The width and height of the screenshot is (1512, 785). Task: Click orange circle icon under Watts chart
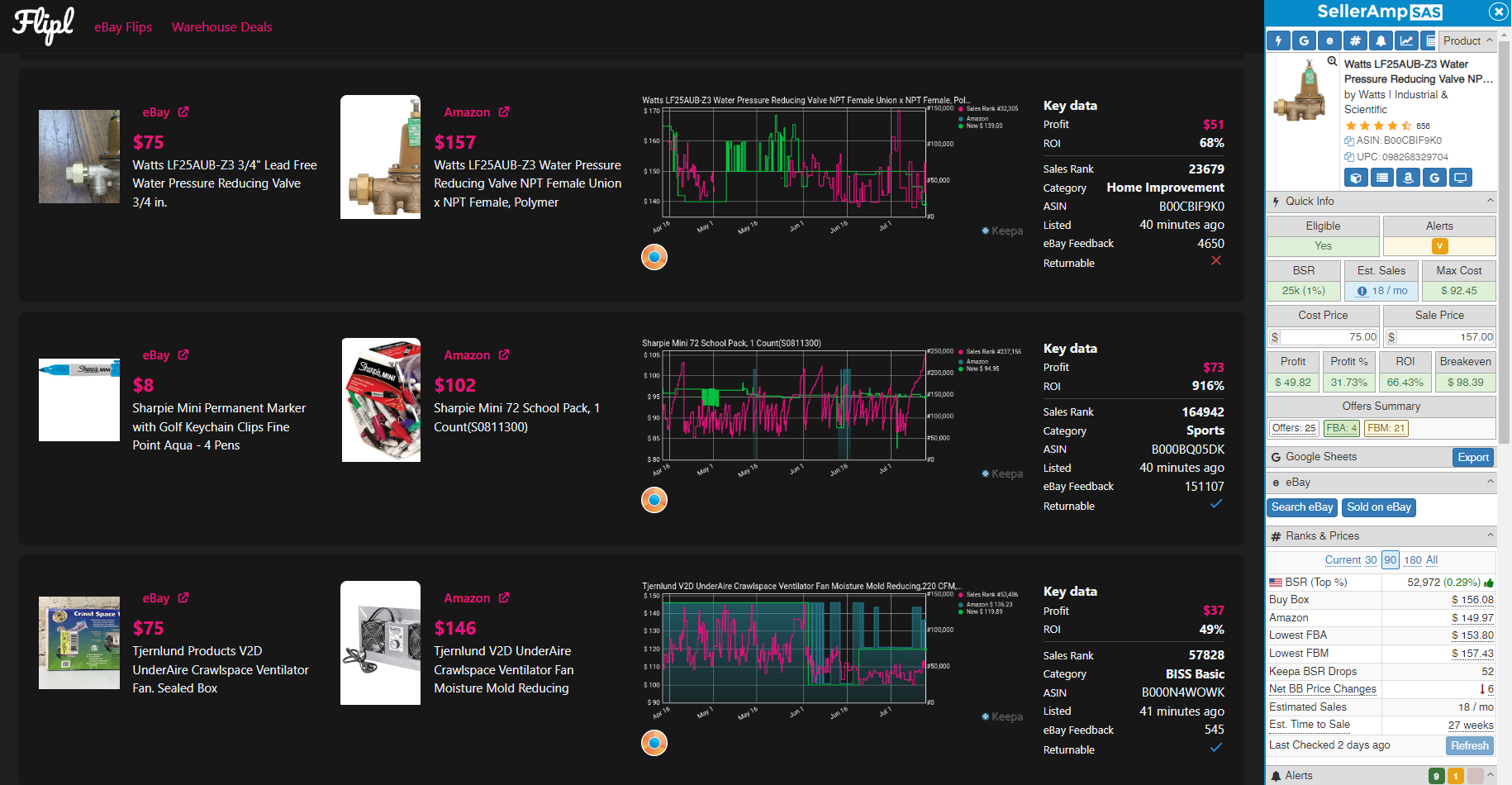click(x=654, y=257)
